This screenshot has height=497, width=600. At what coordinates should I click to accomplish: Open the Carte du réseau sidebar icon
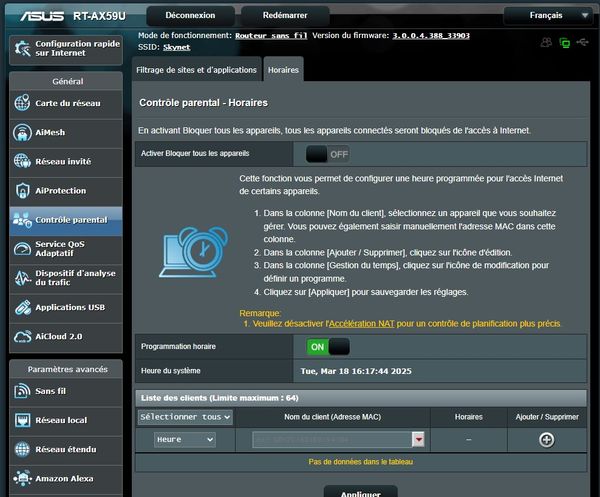(x=23, y=103)
